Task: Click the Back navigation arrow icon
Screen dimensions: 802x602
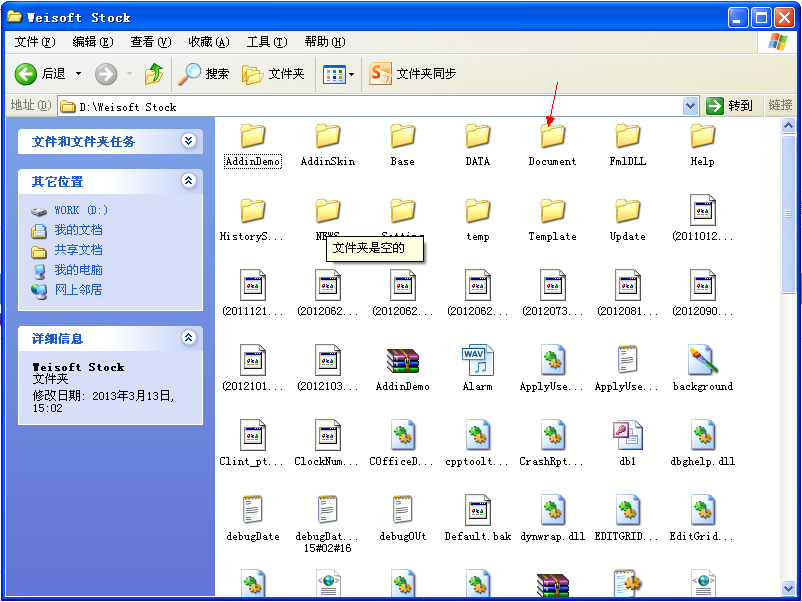Action: (26, 74)
